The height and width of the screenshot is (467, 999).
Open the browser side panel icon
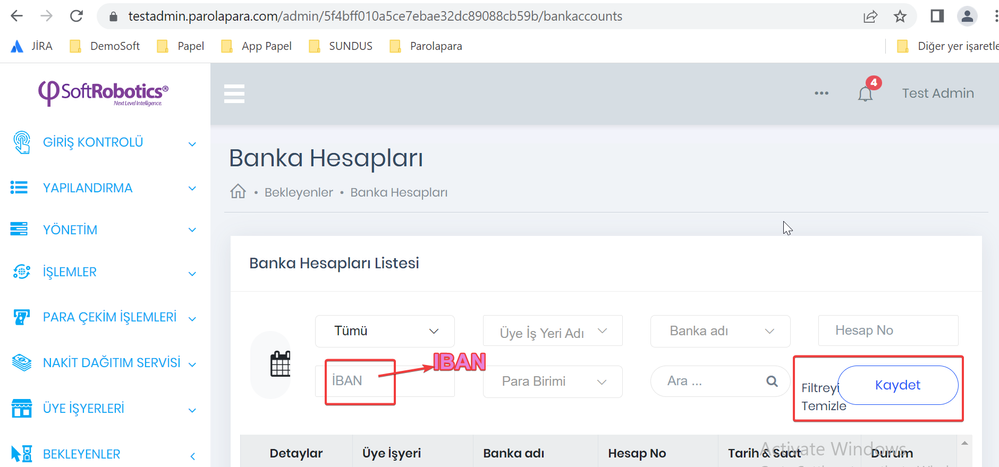pos(937,16)
